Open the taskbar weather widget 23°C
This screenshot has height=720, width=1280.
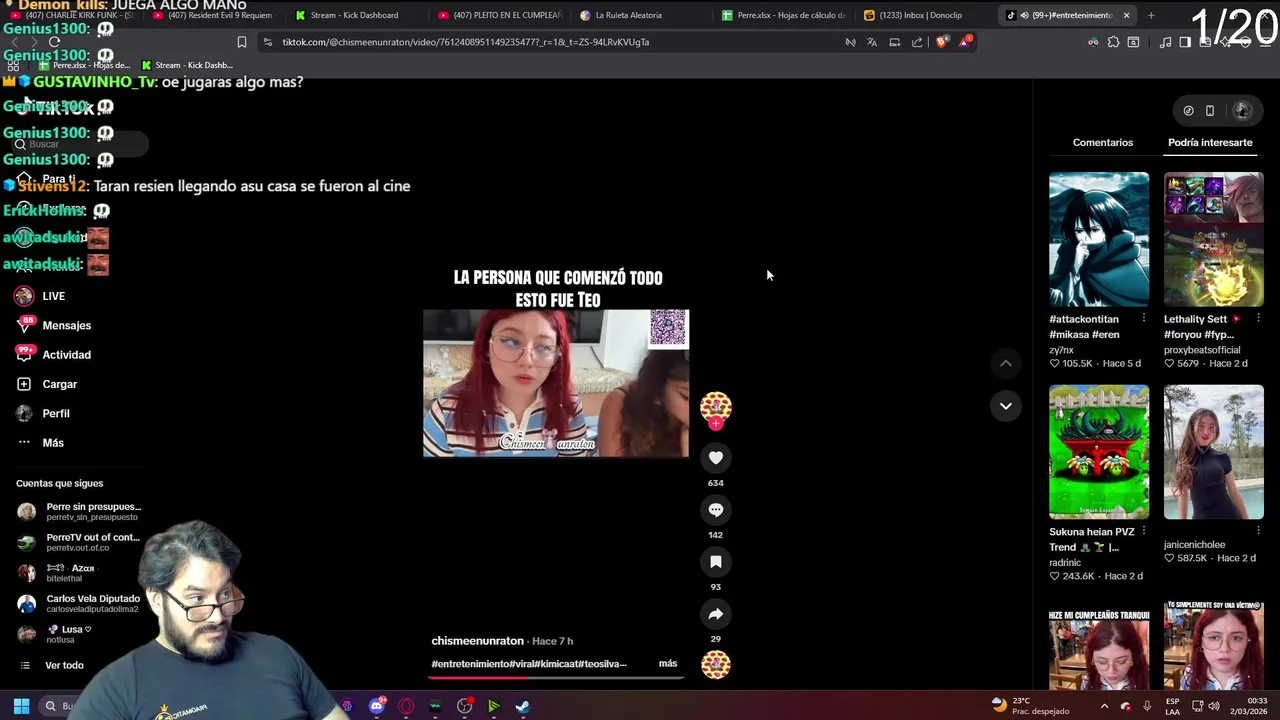click(1030, 706)
